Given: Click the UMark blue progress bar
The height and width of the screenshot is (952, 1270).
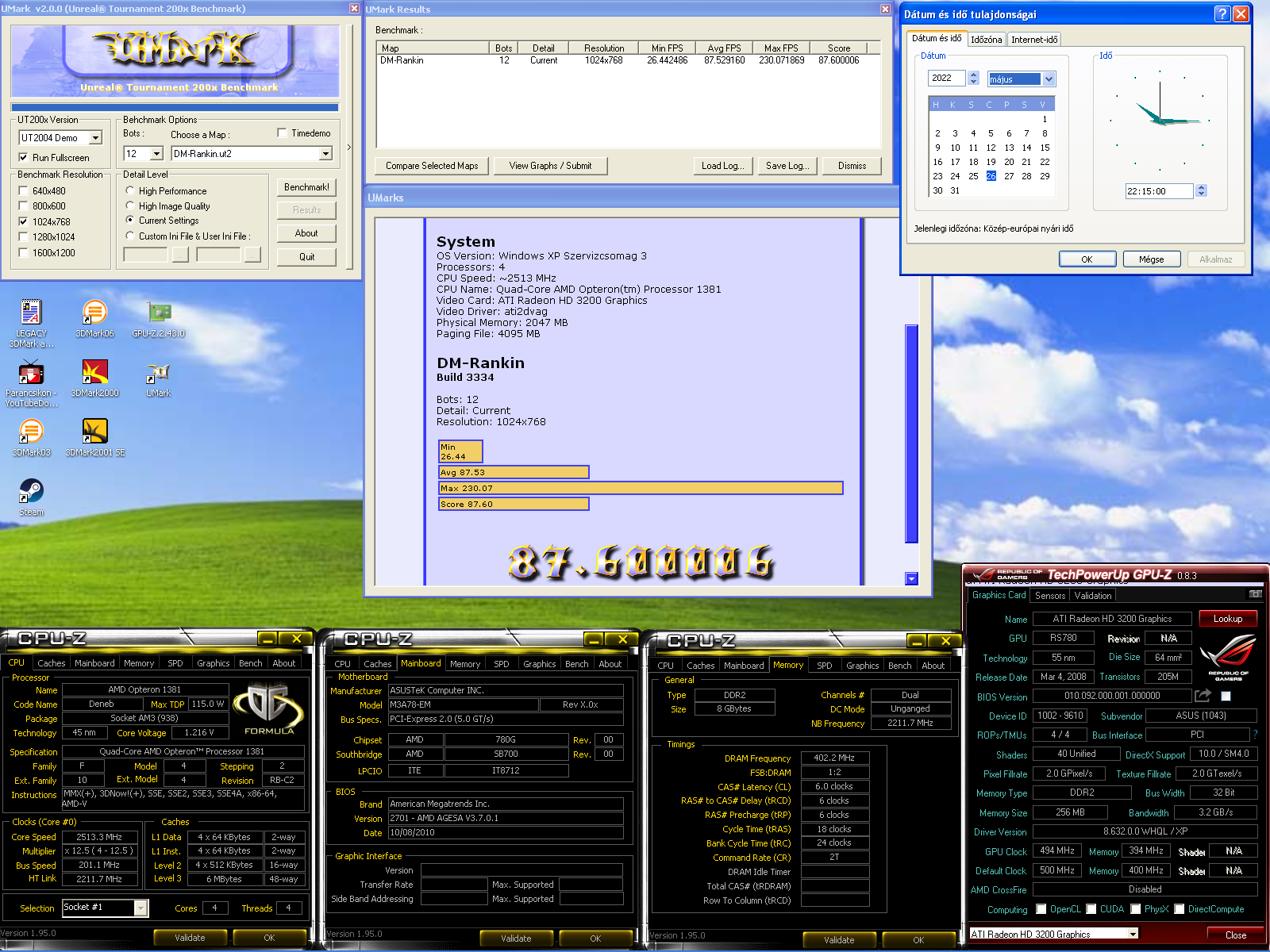Looking at the screenshot, I should (175, 107).
